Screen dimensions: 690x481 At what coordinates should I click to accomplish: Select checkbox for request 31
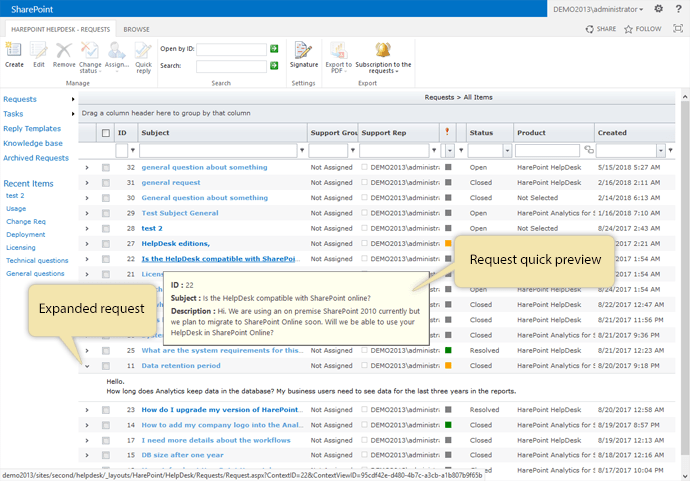click(106, 183)
